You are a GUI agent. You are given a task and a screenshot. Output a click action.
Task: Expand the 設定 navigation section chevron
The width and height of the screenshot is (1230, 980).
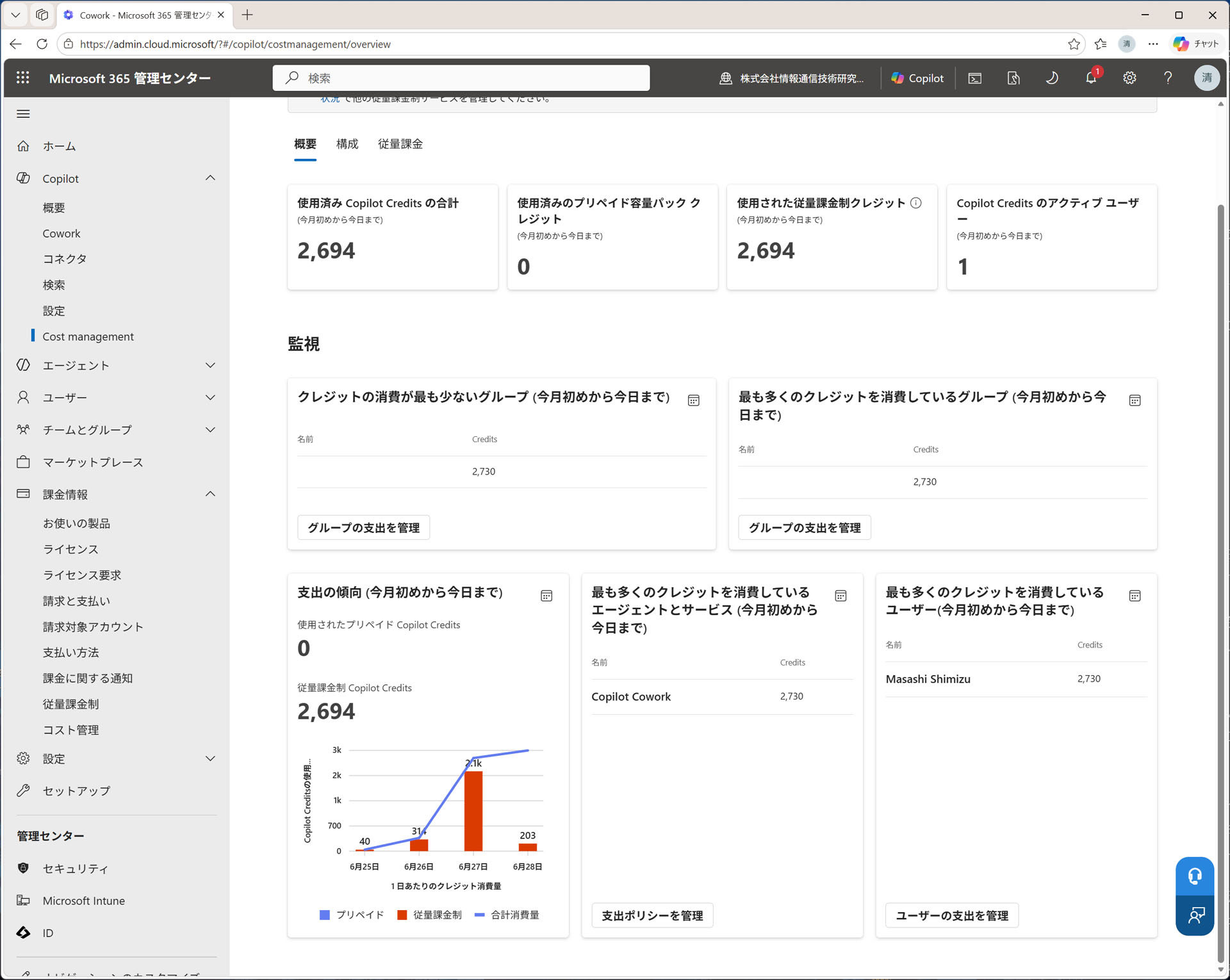point(210,758)
